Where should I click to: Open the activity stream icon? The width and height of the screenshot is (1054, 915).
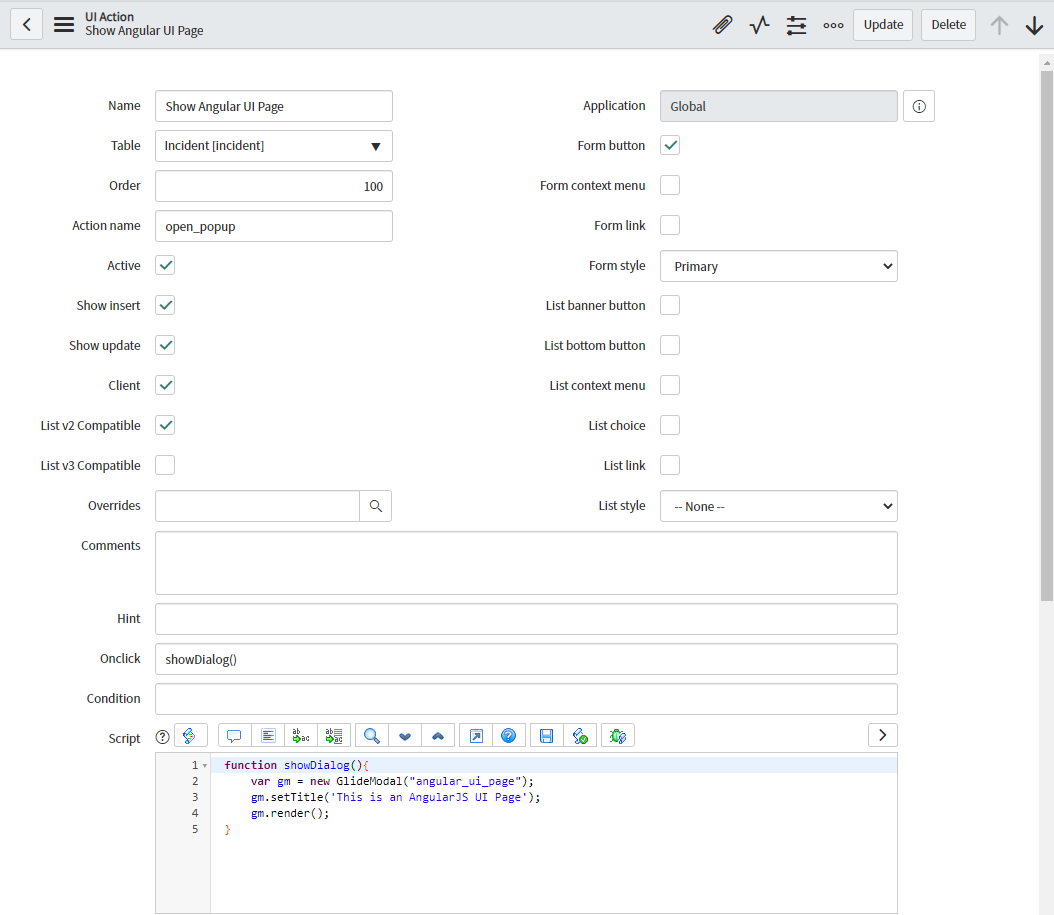[x=758, y=24]
